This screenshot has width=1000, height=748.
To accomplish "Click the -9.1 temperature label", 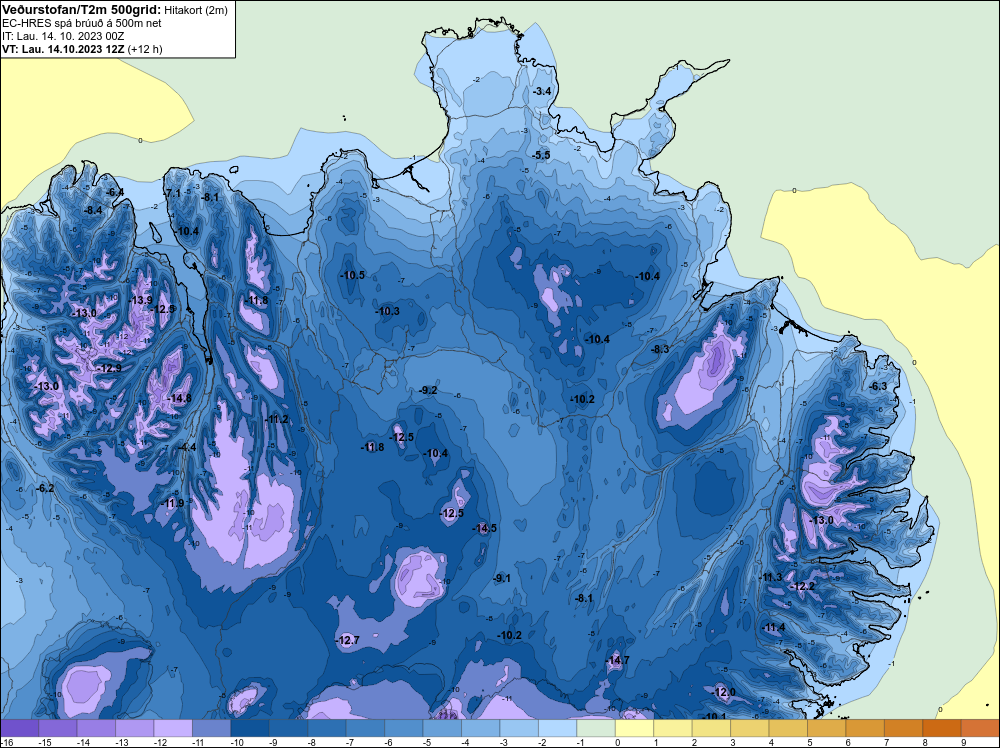I will (x=502, y=578).
